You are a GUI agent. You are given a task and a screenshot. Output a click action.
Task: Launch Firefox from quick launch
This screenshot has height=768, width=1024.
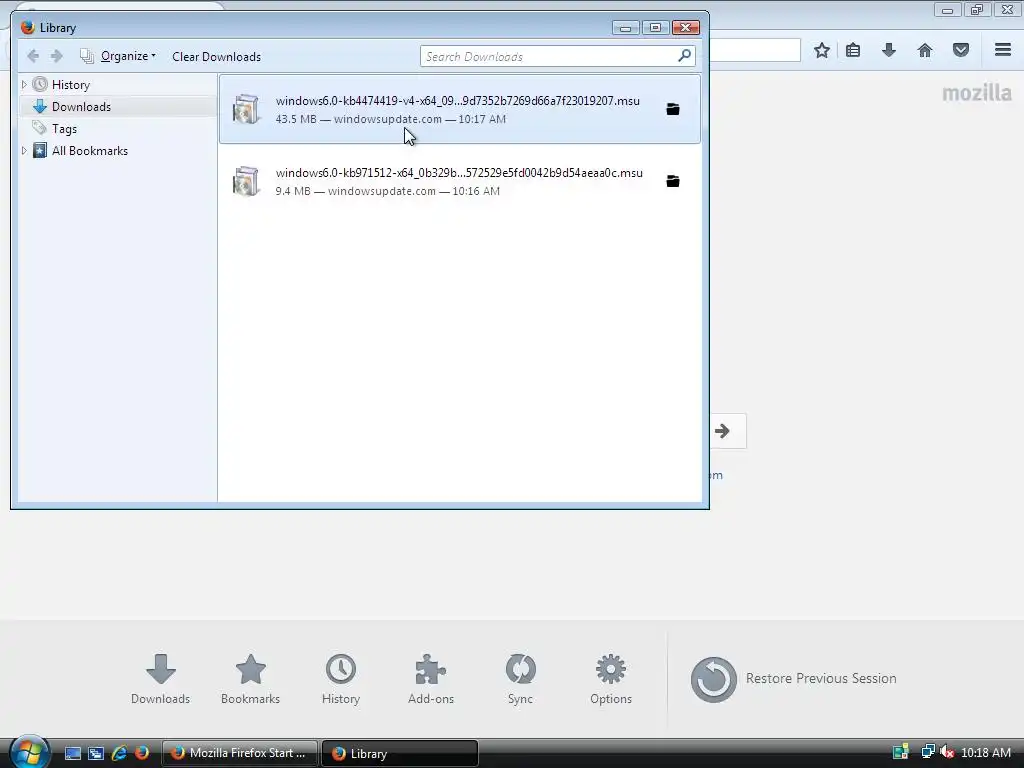point(142,753)
